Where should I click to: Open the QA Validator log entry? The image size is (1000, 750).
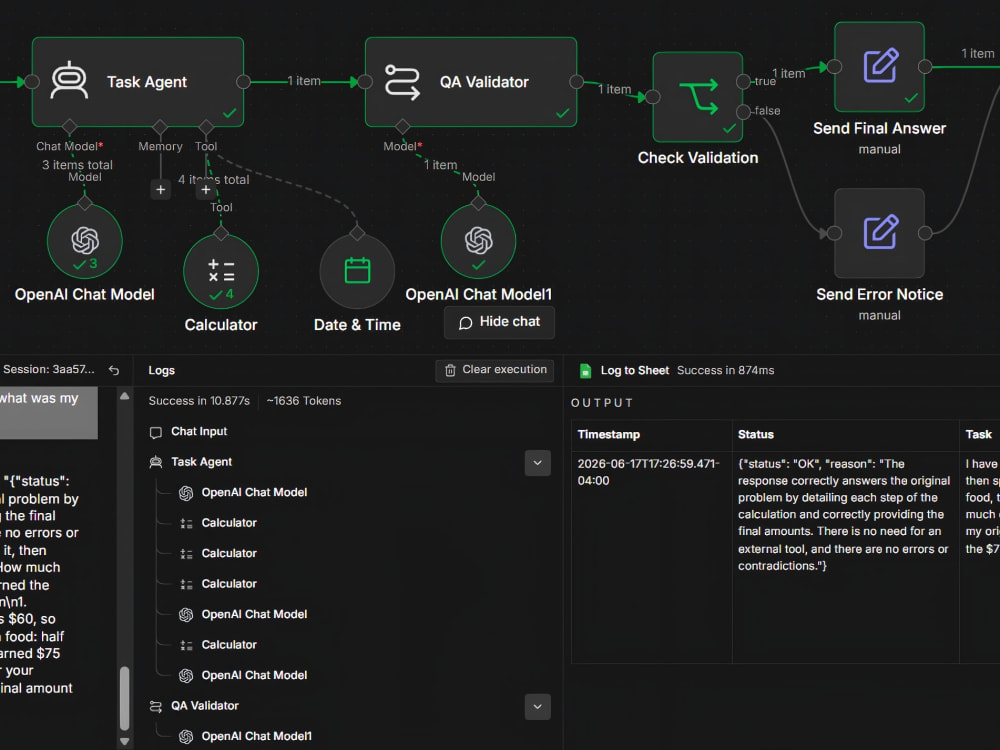pos(205,706)
